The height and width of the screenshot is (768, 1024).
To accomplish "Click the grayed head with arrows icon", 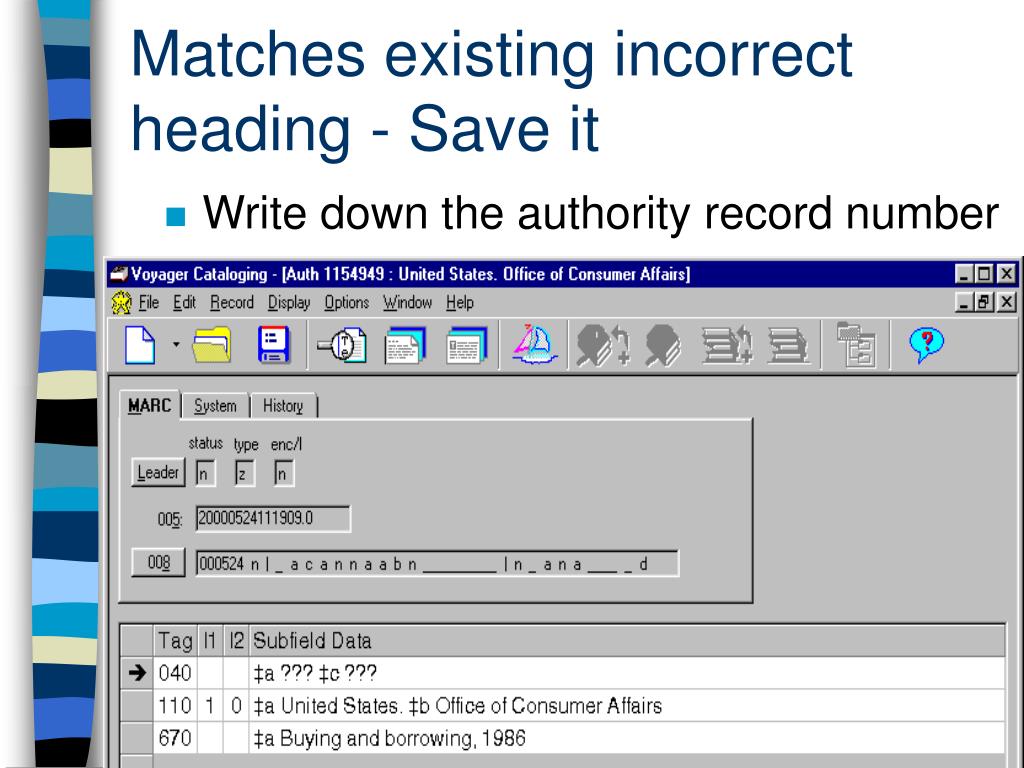I will tap(603, 345).
